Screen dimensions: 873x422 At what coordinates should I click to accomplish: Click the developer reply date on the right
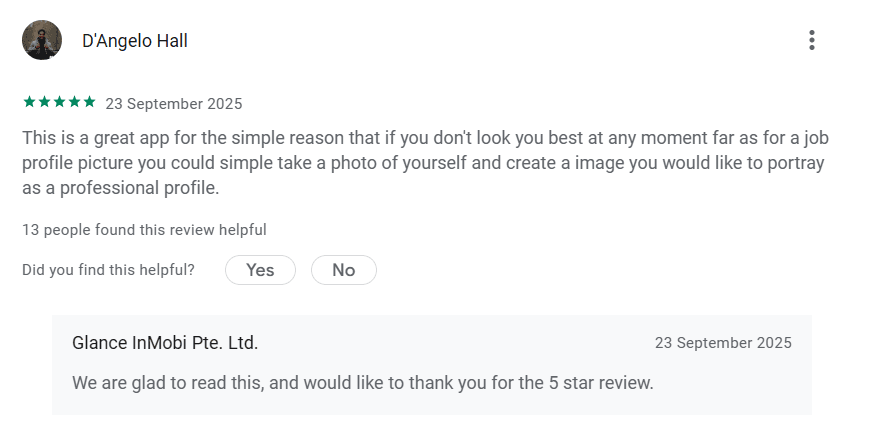pos(723,343)
